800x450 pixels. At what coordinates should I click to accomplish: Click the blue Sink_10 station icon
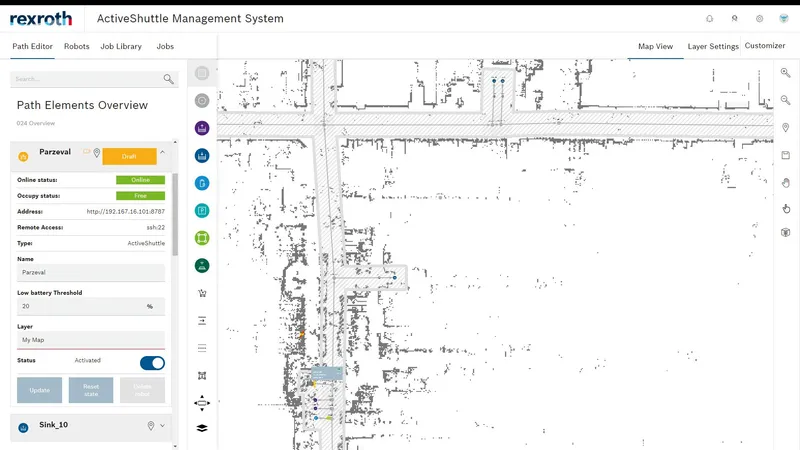[23, 428]
